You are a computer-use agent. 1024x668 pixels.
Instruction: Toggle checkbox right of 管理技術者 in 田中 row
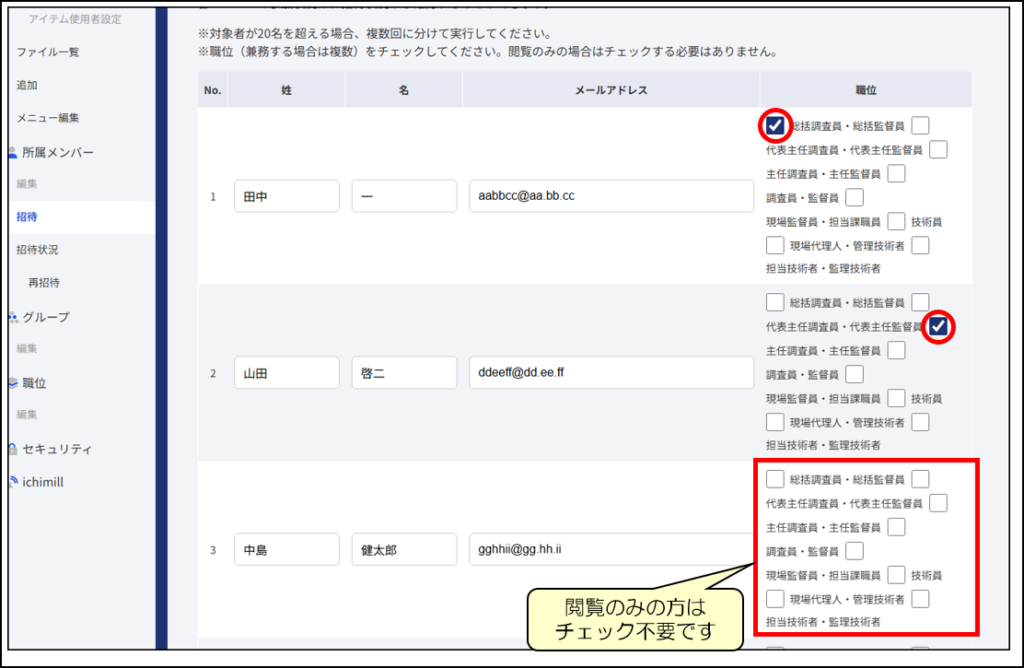(x=920, y=246)
